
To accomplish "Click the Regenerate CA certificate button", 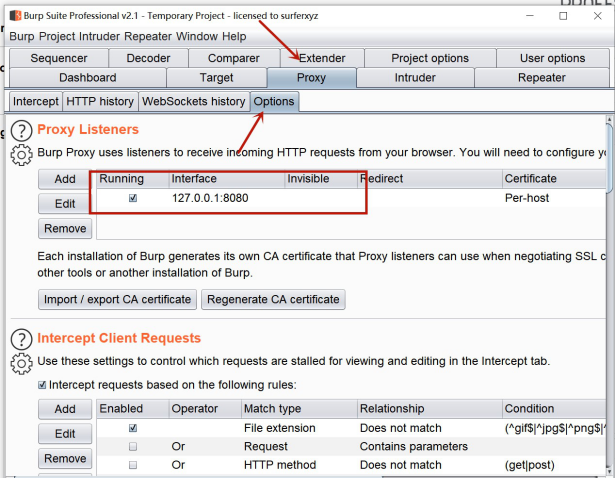I will [273, 299].
